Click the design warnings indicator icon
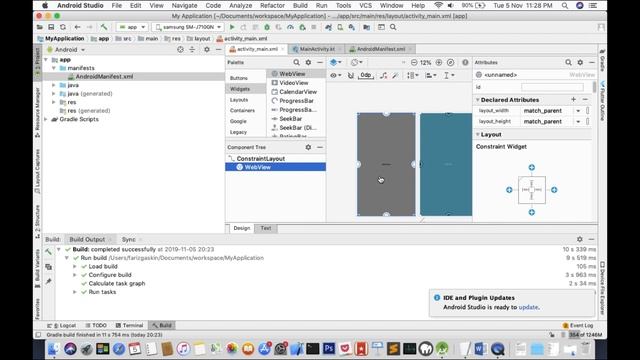The image size is (640, 360). pyautogui.click(x=465, y=62)
